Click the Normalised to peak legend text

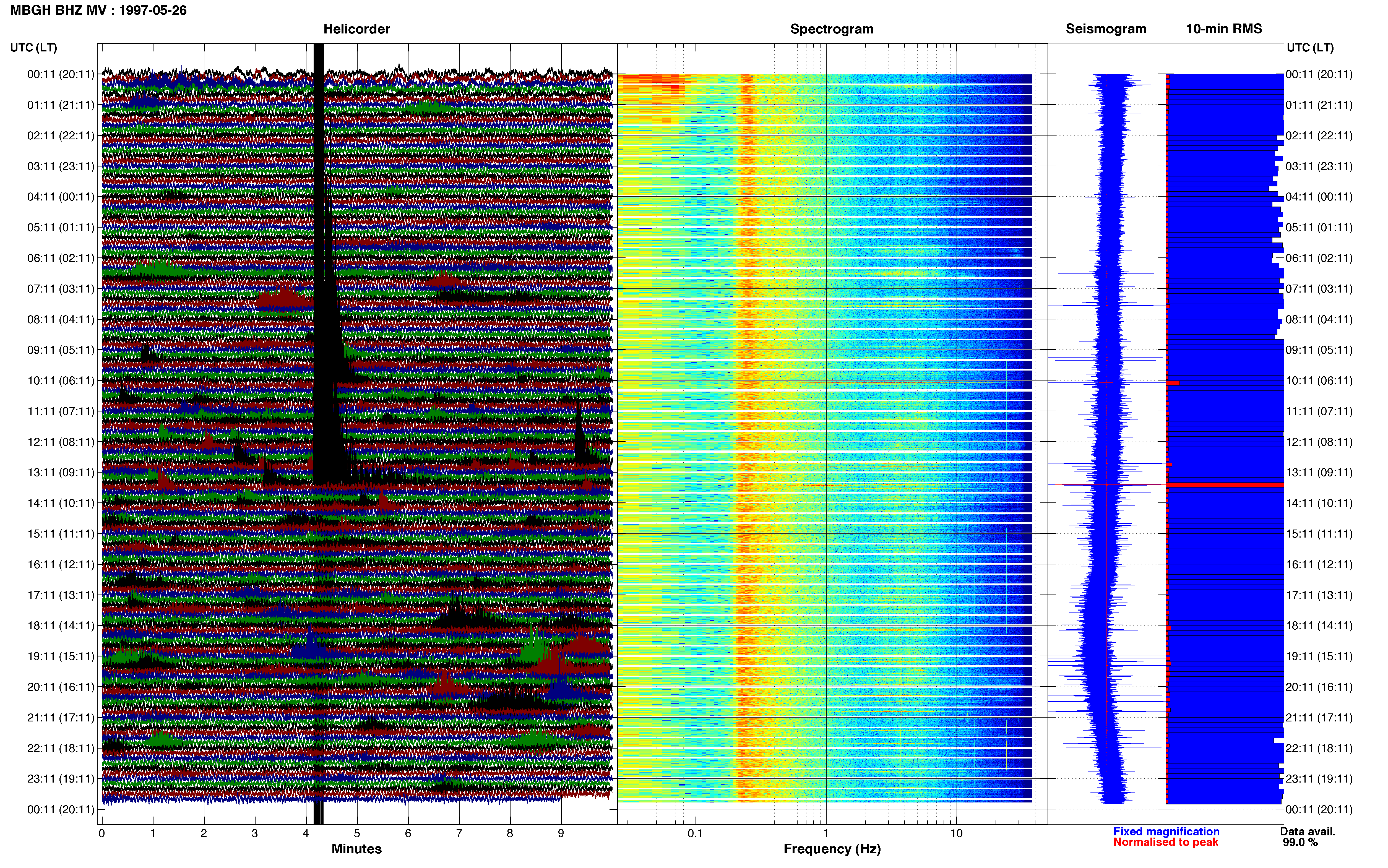pos(1165,843)
